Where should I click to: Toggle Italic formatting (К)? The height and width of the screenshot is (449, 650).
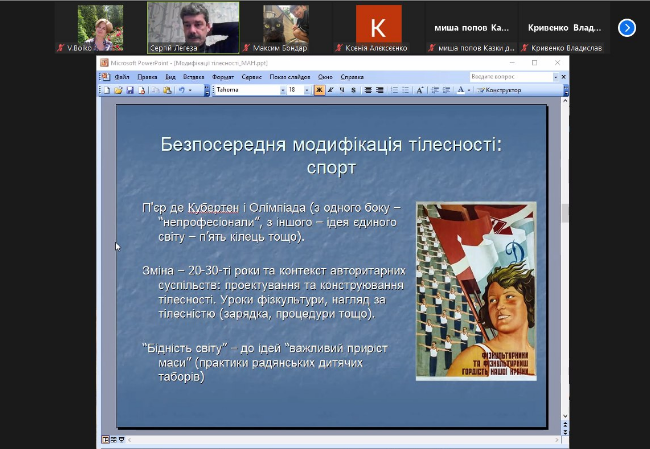point(330,90)
